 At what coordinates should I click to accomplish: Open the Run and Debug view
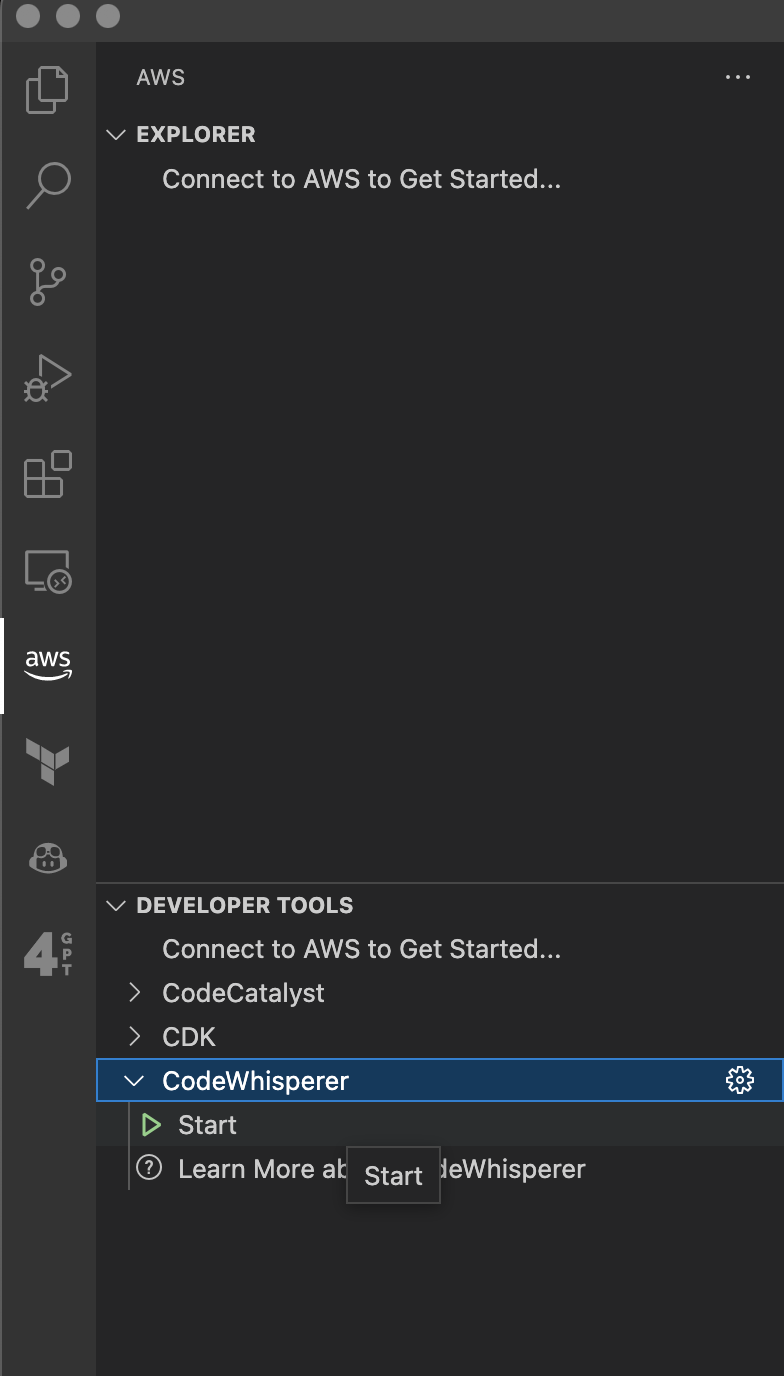(x=47, y=378)
